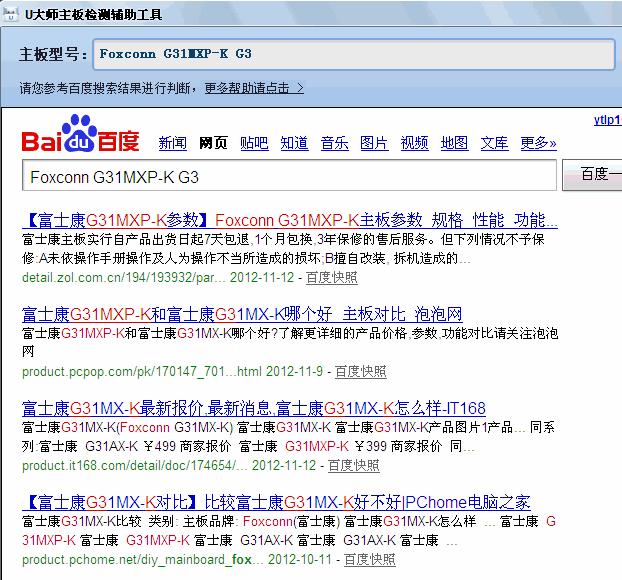Open the 视频 search tab
The width and height of the screenshot is (622, 580).
tap(414, 143)
